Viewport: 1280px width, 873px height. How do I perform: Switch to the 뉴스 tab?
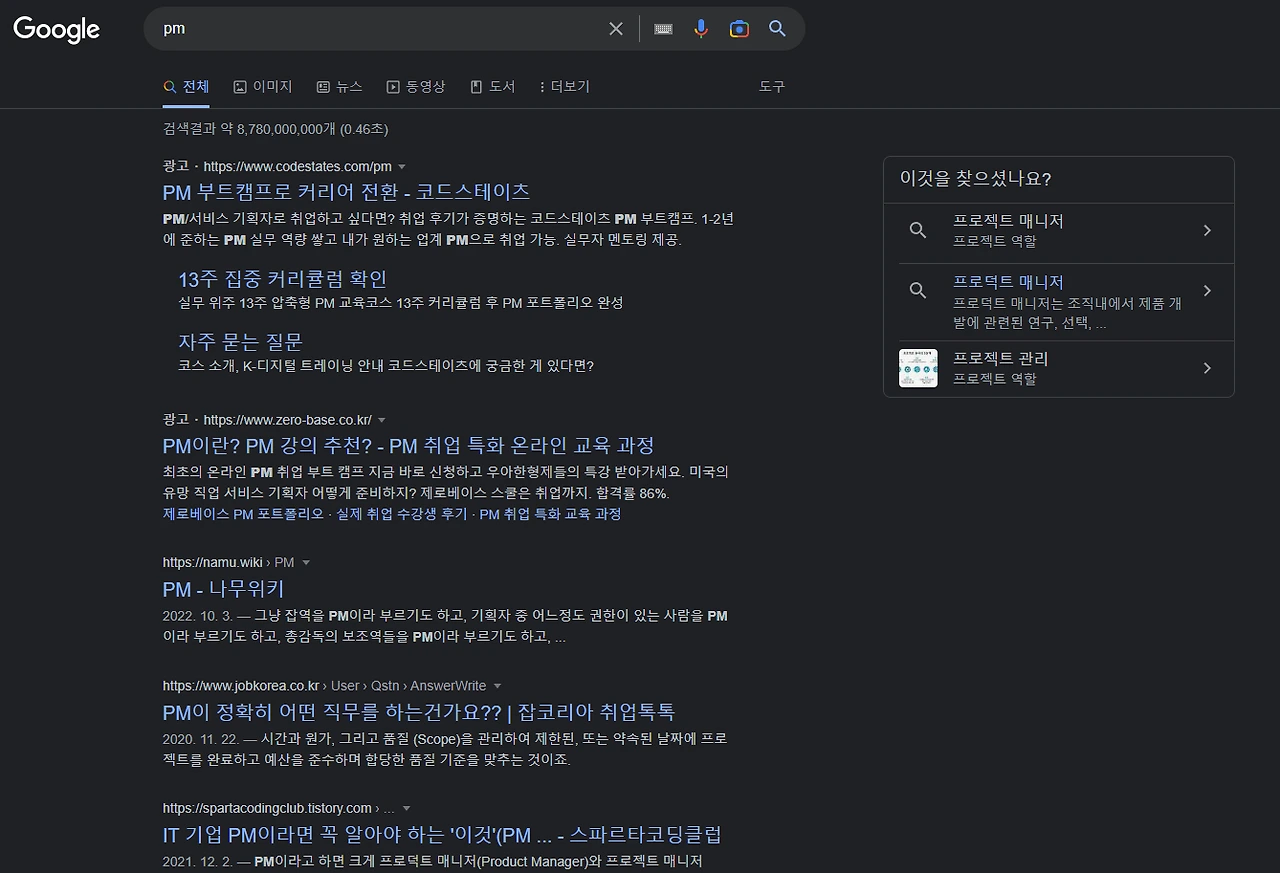339,87
